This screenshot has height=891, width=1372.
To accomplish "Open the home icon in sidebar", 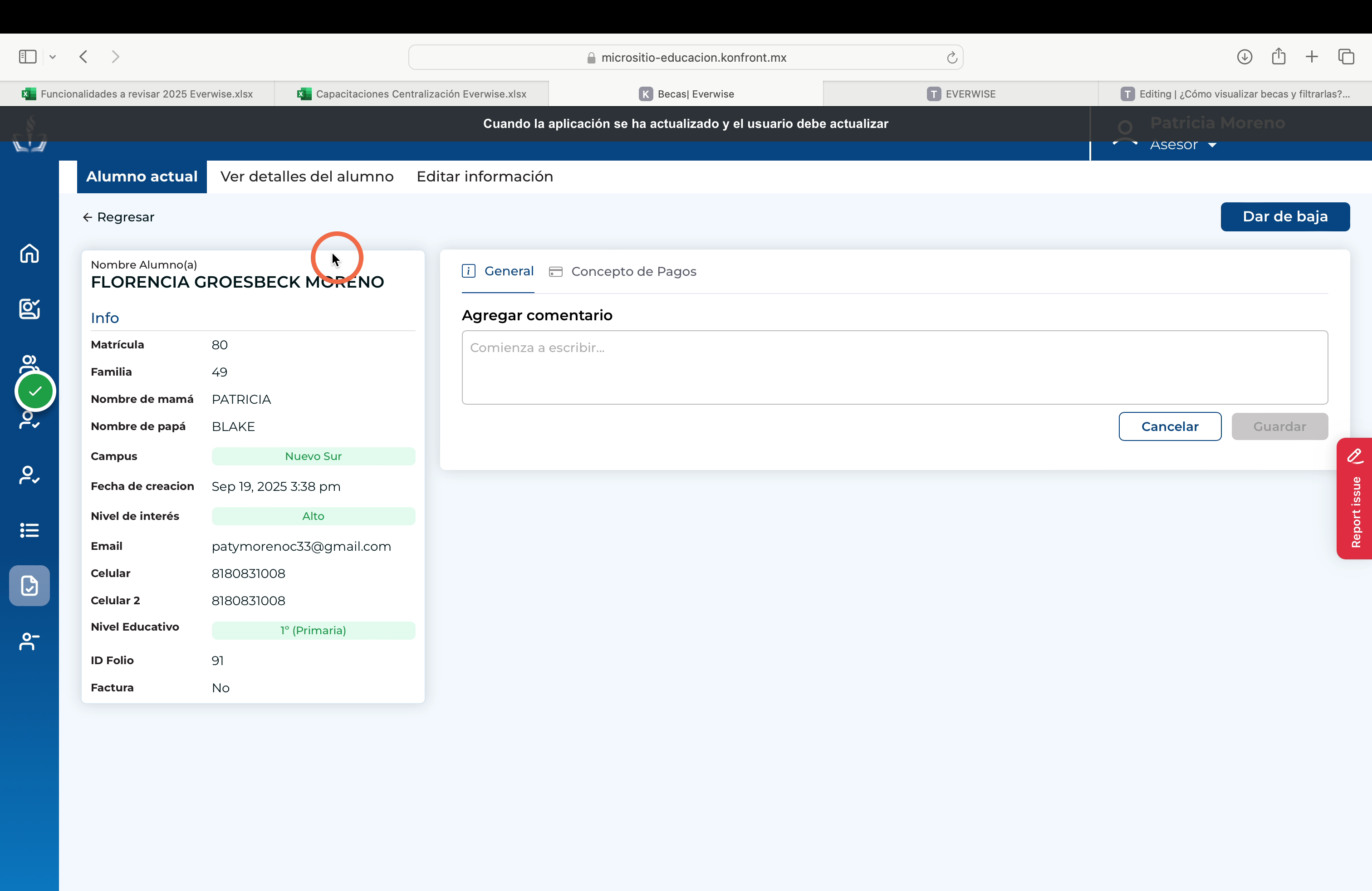I will [29, 253].
